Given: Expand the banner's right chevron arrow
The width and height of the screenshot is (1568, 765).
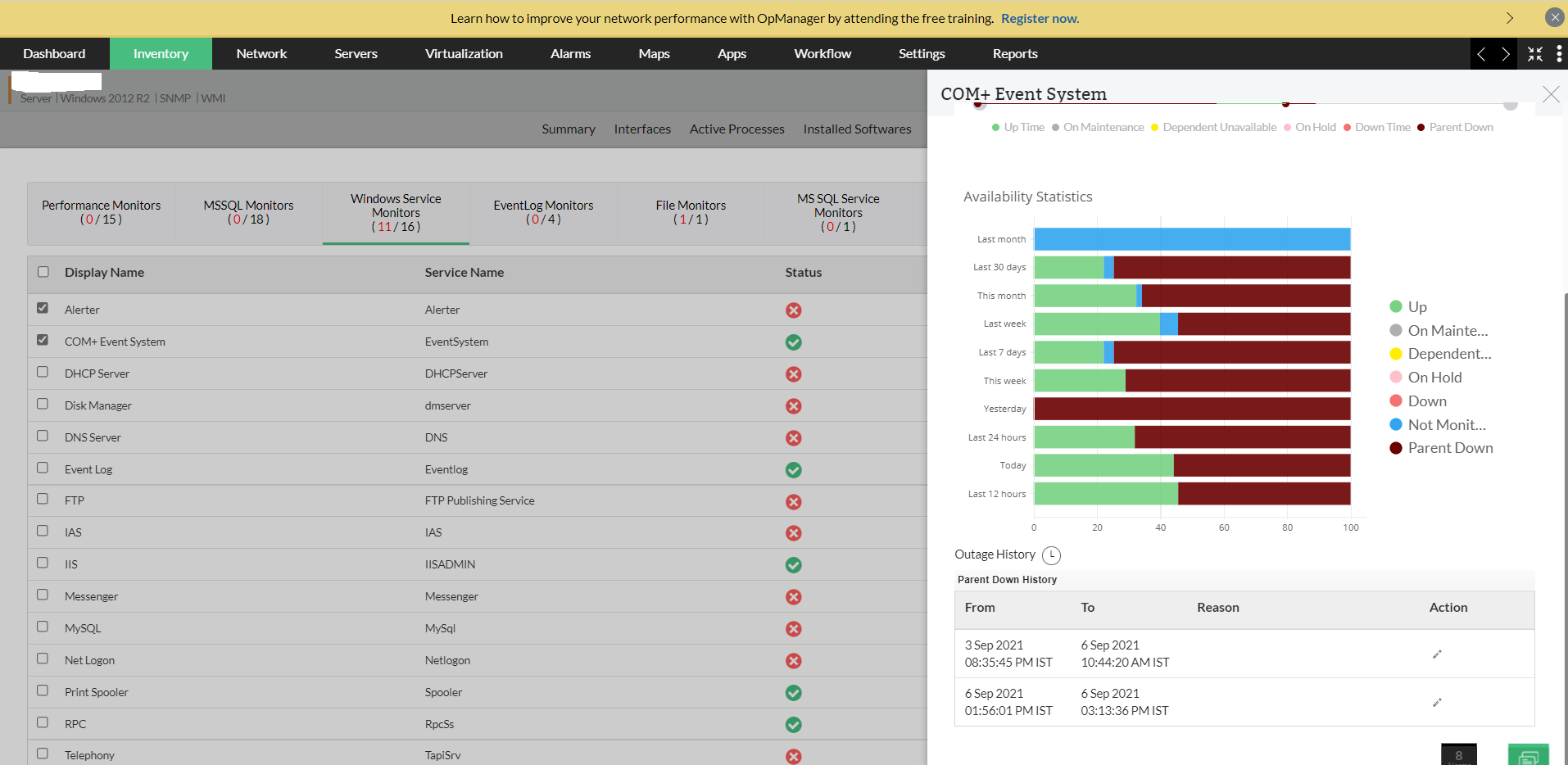Looking at the screenshot, I should [1509, 18].
